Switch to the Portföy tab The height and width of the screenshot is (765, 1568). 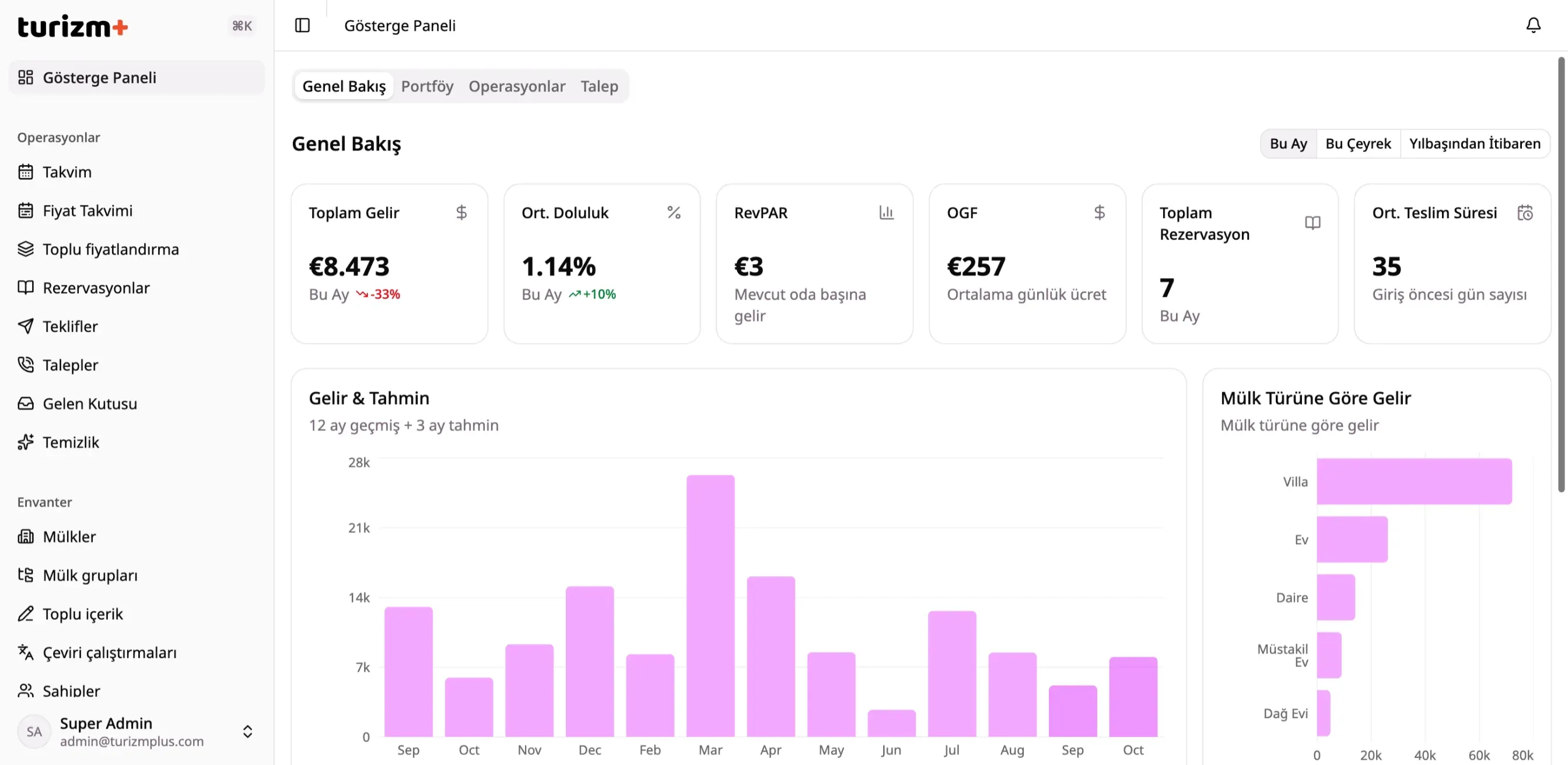pyautogui.click(x=428, y=86)
